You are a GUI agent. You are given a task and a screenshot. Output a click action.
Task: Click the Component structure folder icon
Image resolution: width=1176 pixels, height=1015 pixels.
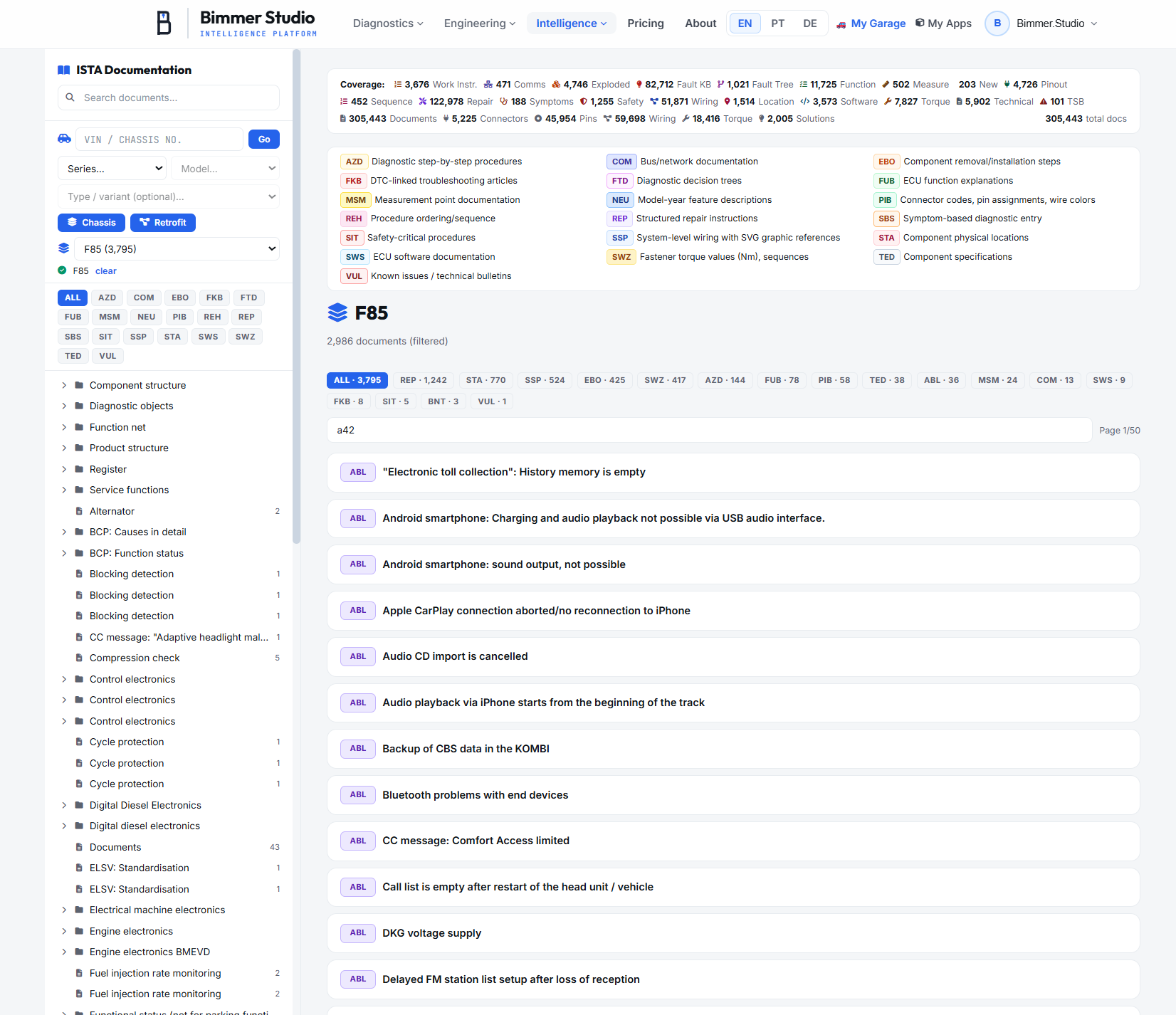(x=79, y=385)
